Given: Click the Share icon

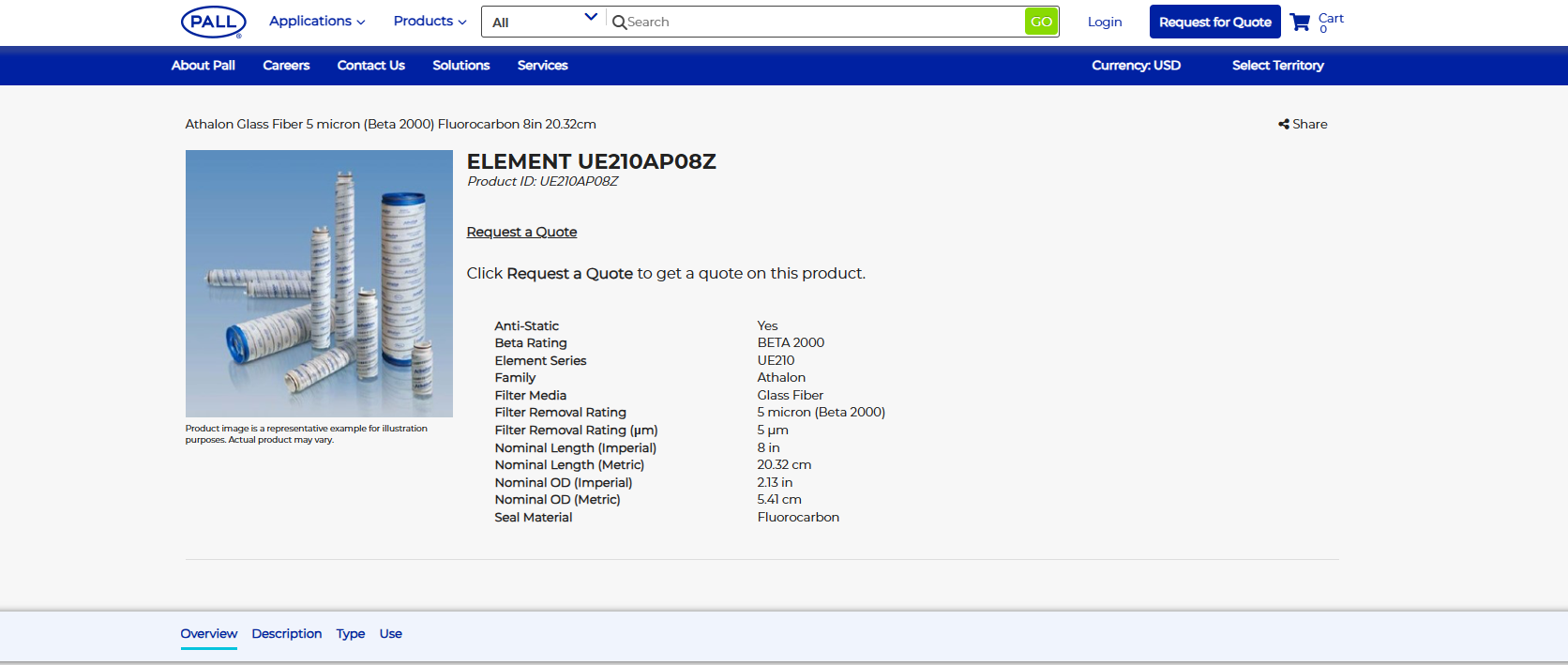Looking at the screenshot, I should click(x=1284, y=124).
